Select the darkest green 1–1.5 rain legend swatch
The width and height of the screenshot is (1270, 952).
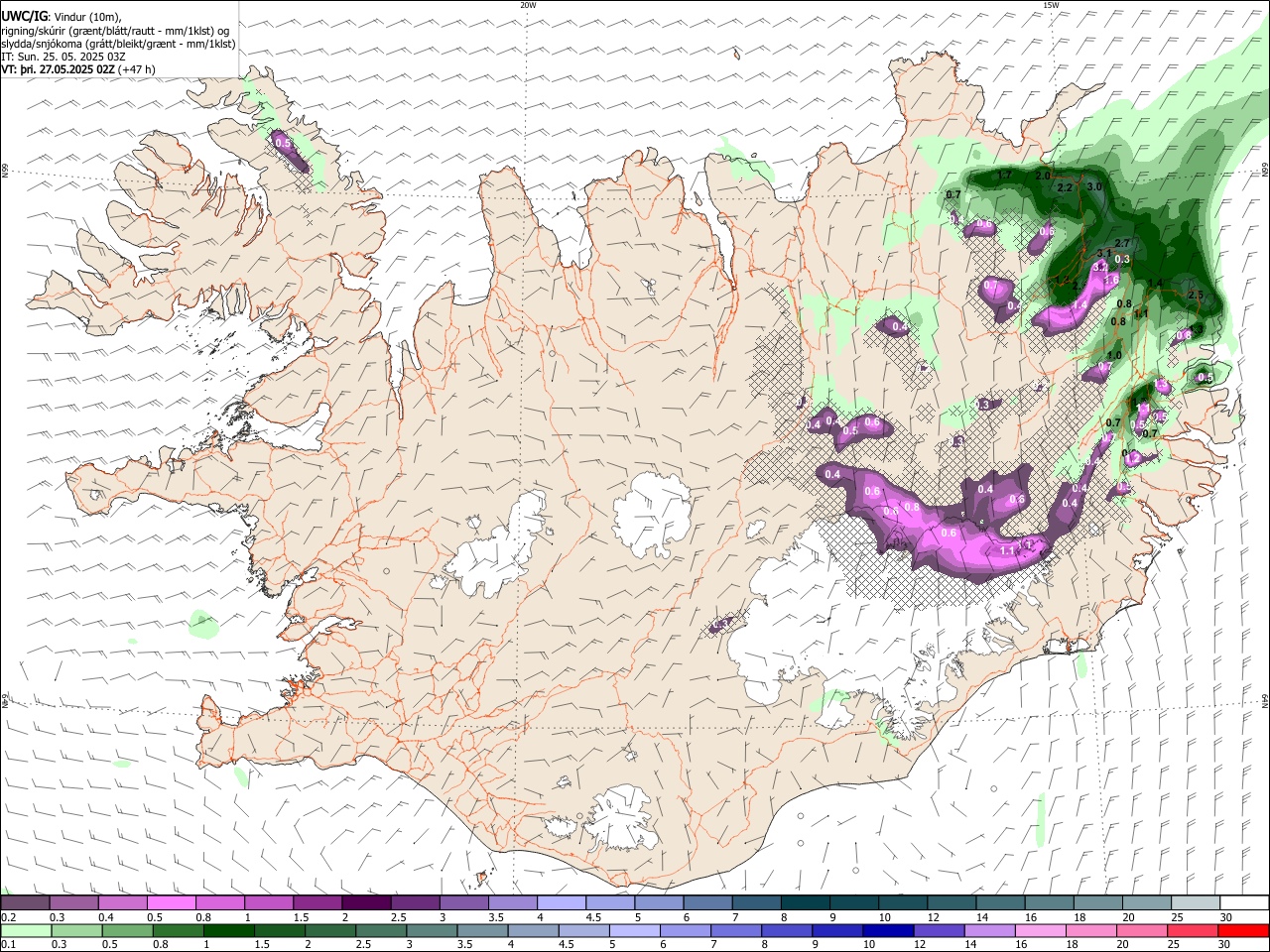click(x=229, y=930)
